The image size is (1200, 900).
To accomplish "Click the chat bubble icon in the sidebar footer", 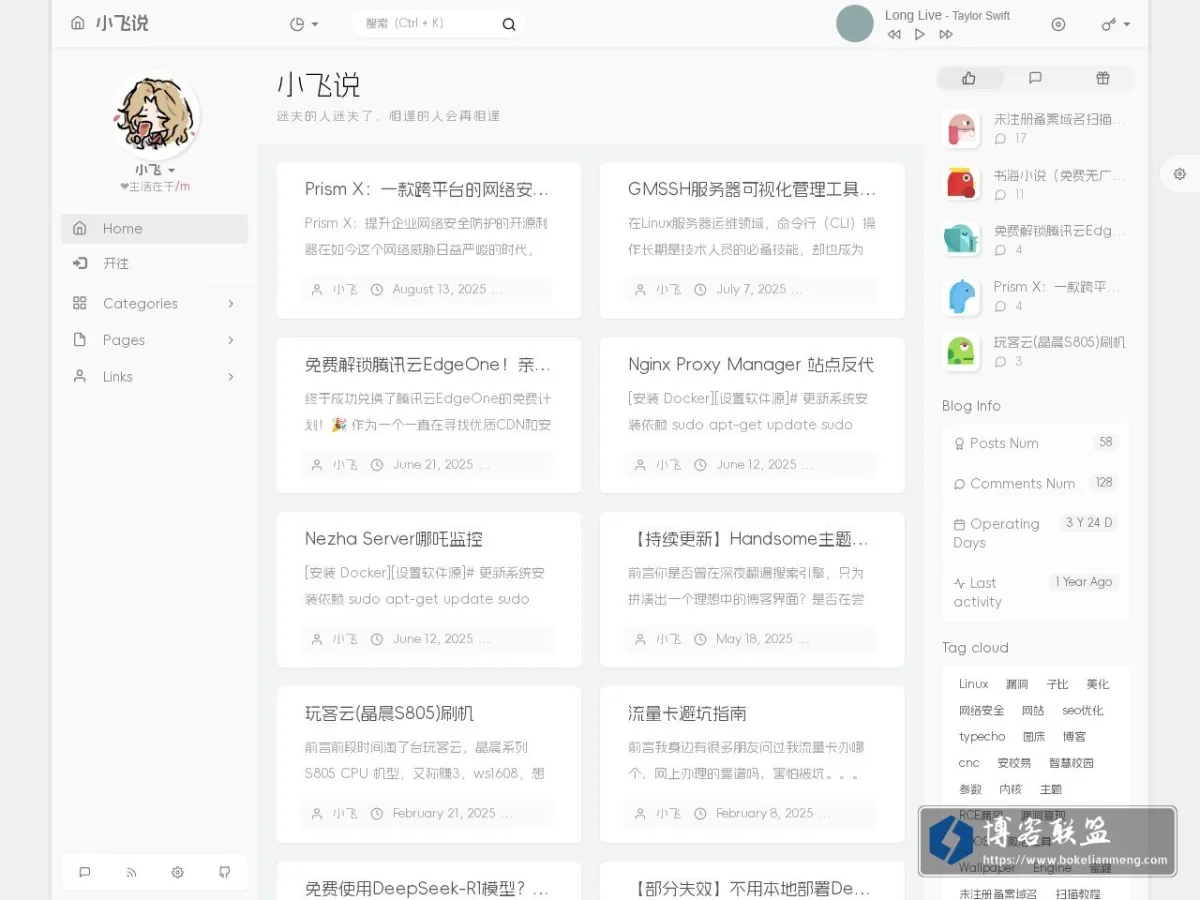I will 85,872.
